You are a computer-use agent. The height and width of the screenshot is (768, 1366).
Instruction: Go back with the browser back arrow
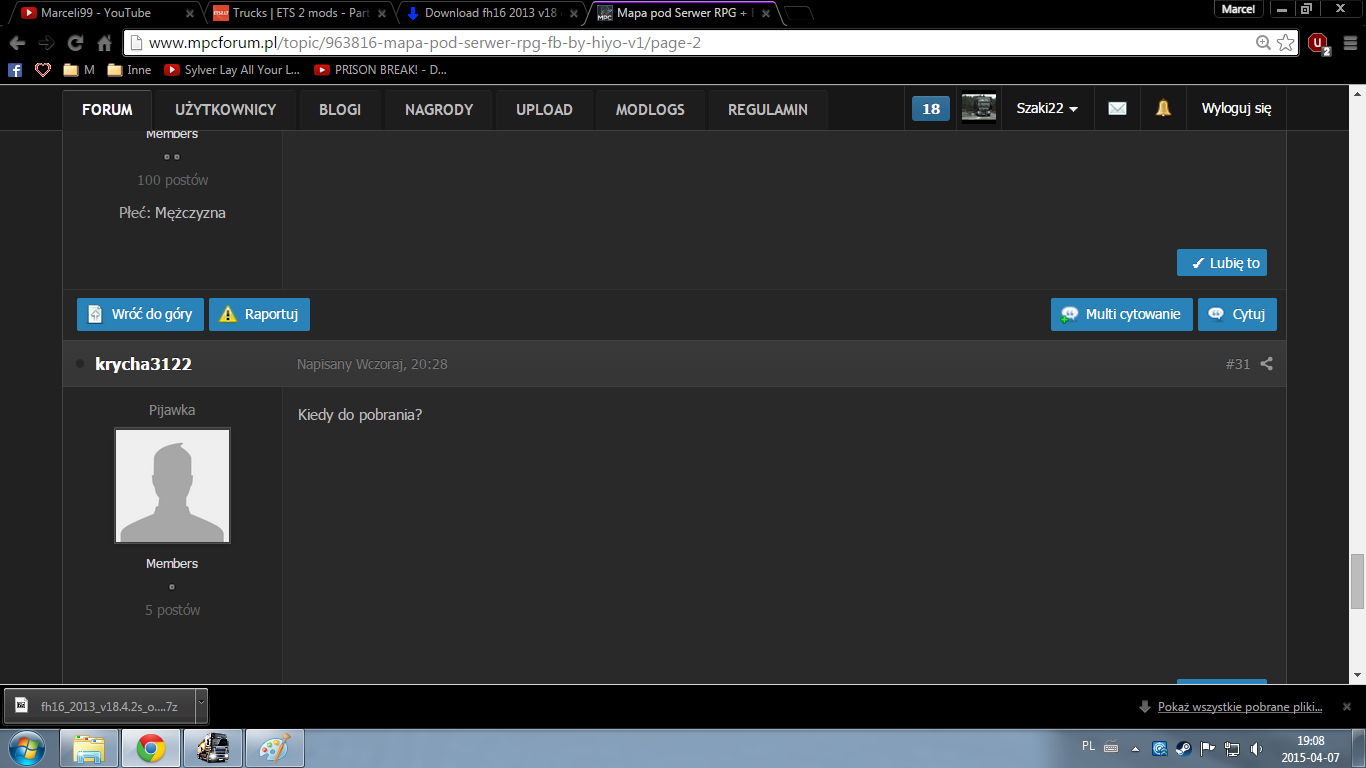[17, 43]
